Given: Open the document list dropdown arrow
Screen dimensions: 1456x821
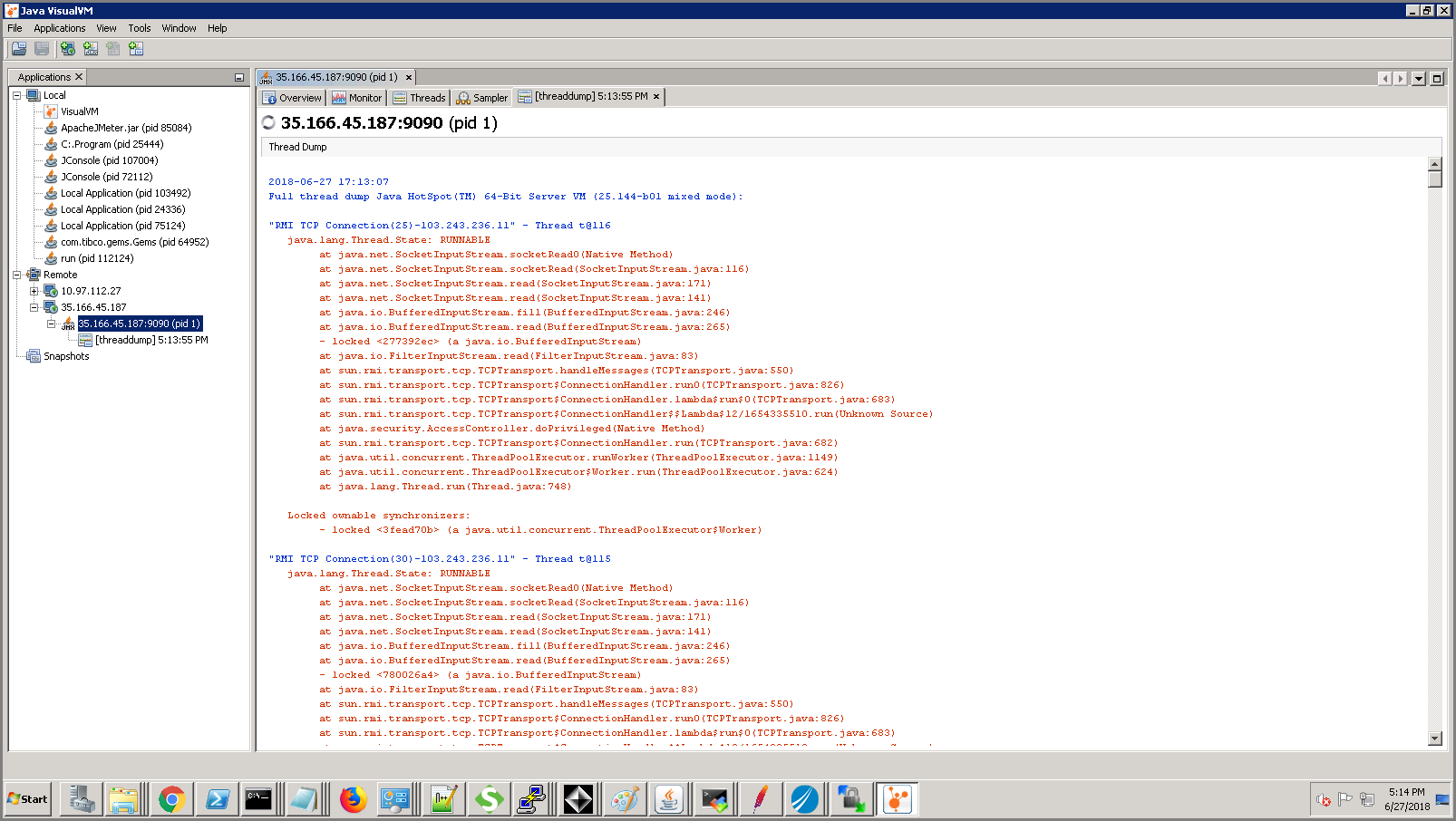Looking at the screenshot, I should click(1419, 79).
